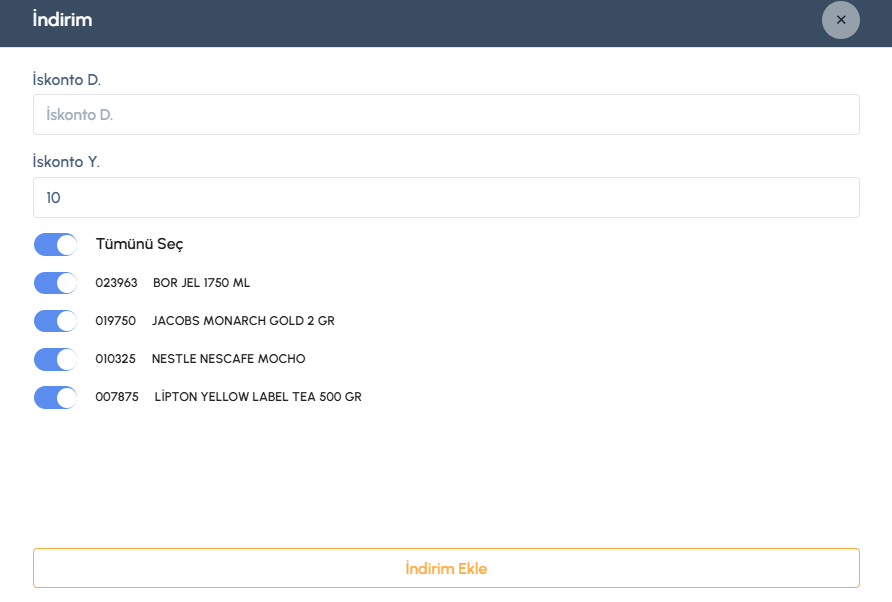This screenshot has width=892, height=602.
Task: Click the LİPTON YELLOW LABEL TEA 500 GR name
Action: (x=258, y=397)
